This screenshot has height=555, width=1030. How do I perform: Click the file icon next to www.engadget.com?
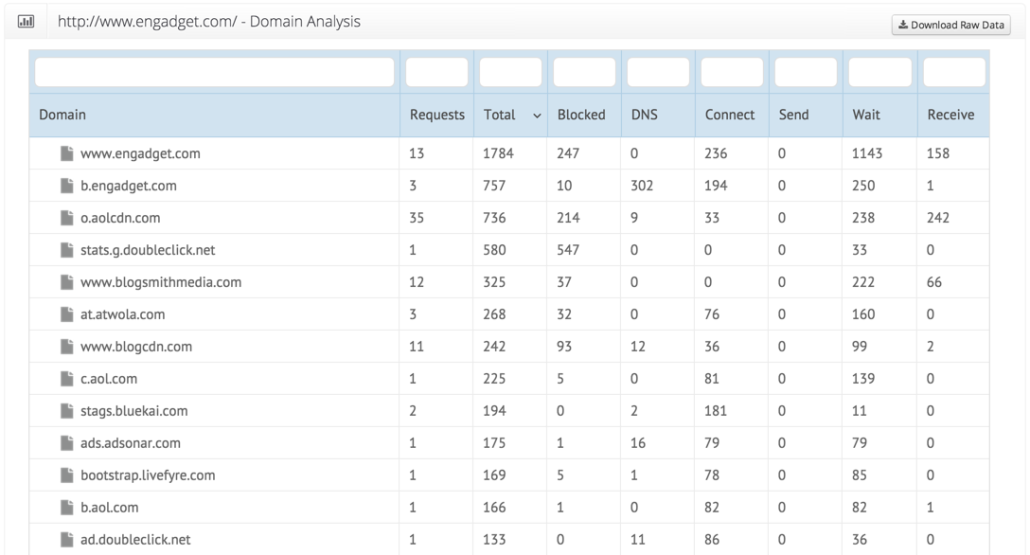pos(66,154)
